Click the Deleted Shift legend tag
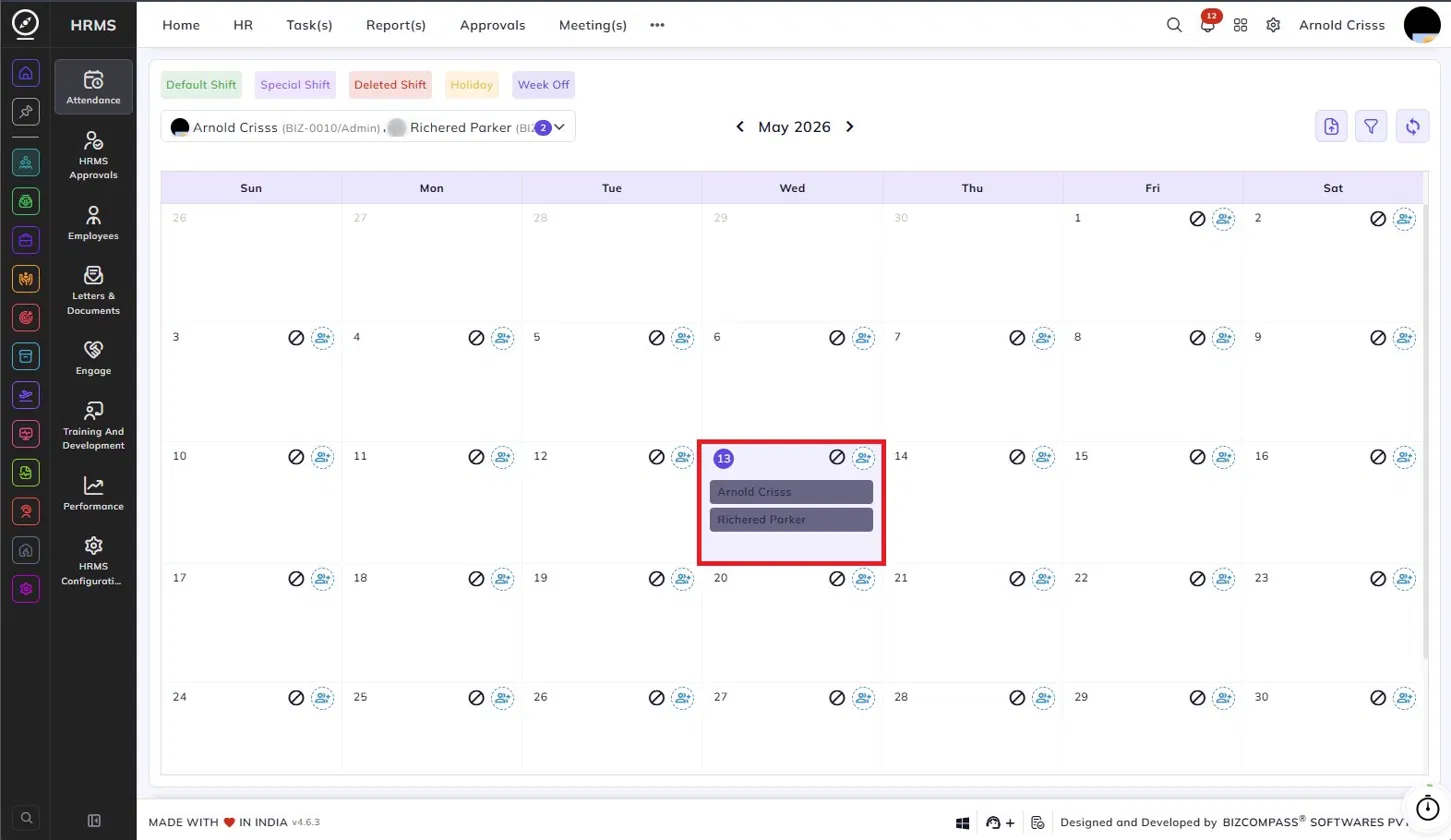 pos(390,85)
